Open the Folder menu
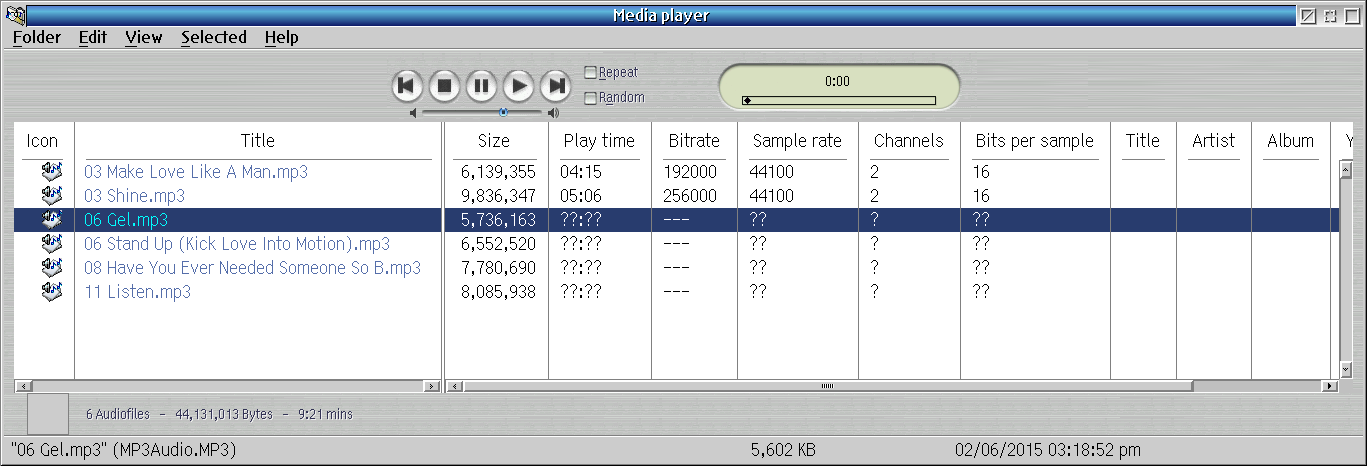The image size is (1367, 466). (x=37, y=37)
